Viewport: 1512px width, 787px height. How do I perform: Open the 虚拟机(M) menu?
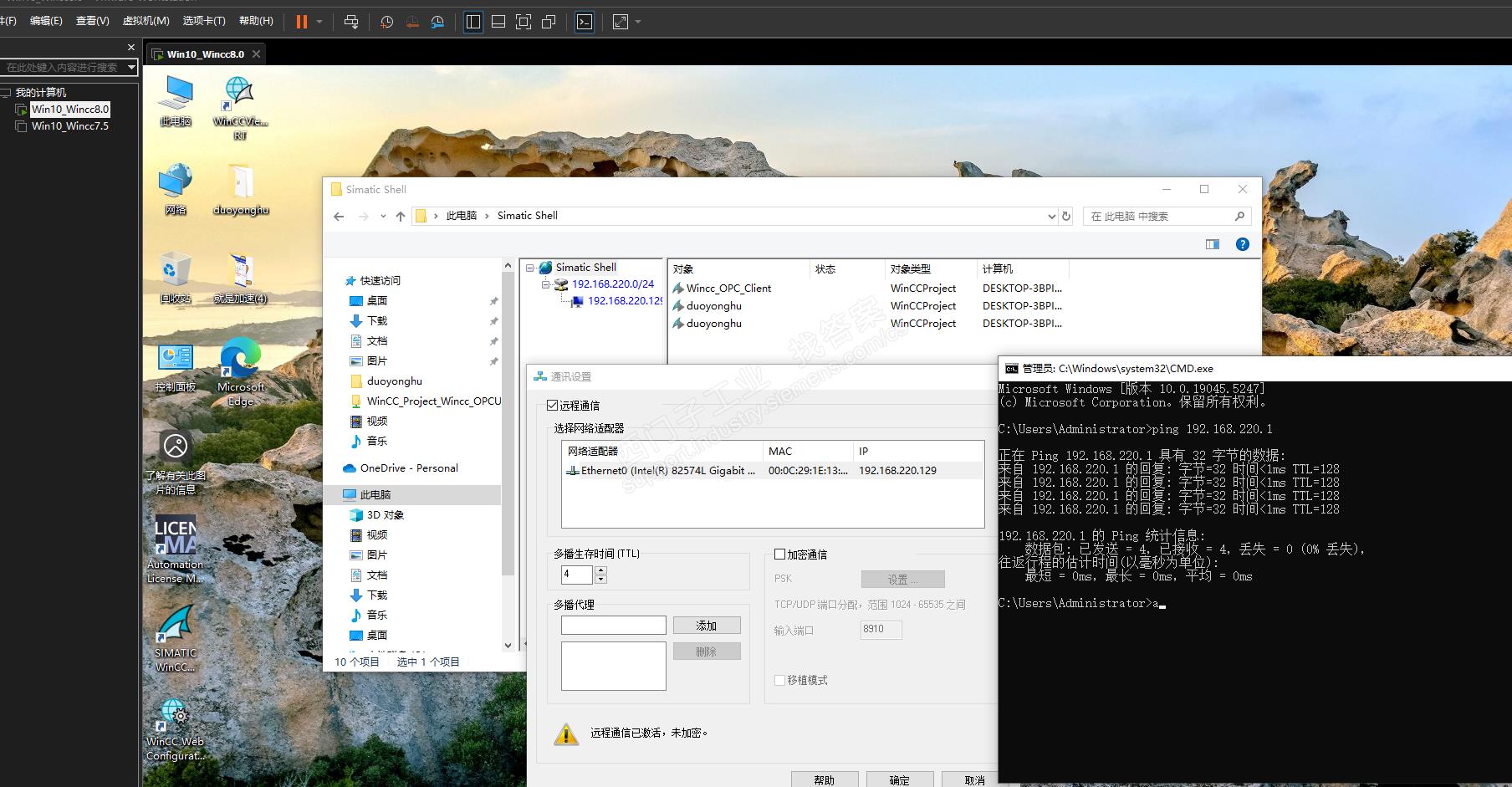[146, 21]
